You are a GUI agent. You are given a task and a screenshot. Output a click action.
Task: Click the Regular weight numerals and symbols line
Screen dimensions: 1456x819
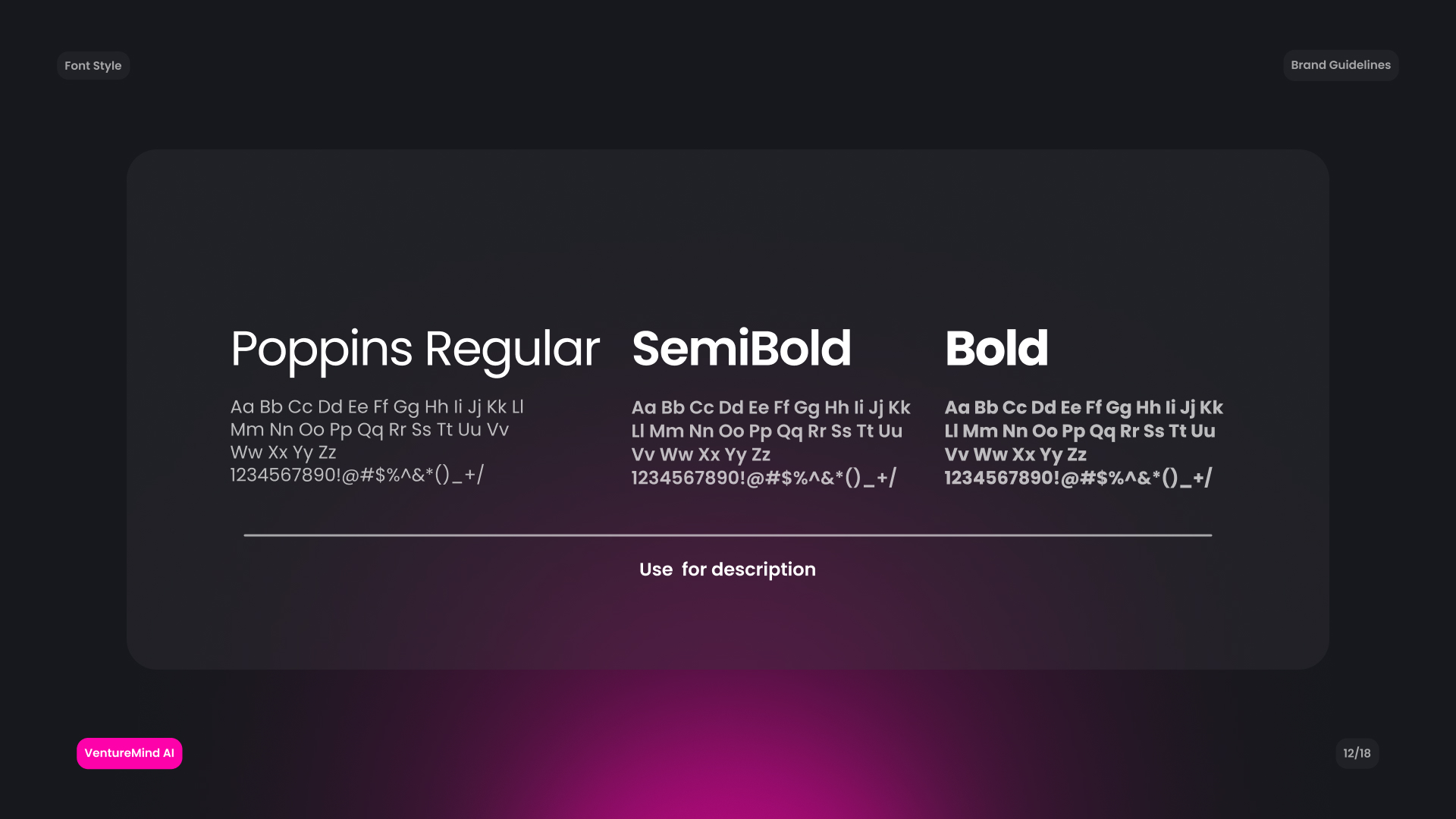tap(356, 475)
